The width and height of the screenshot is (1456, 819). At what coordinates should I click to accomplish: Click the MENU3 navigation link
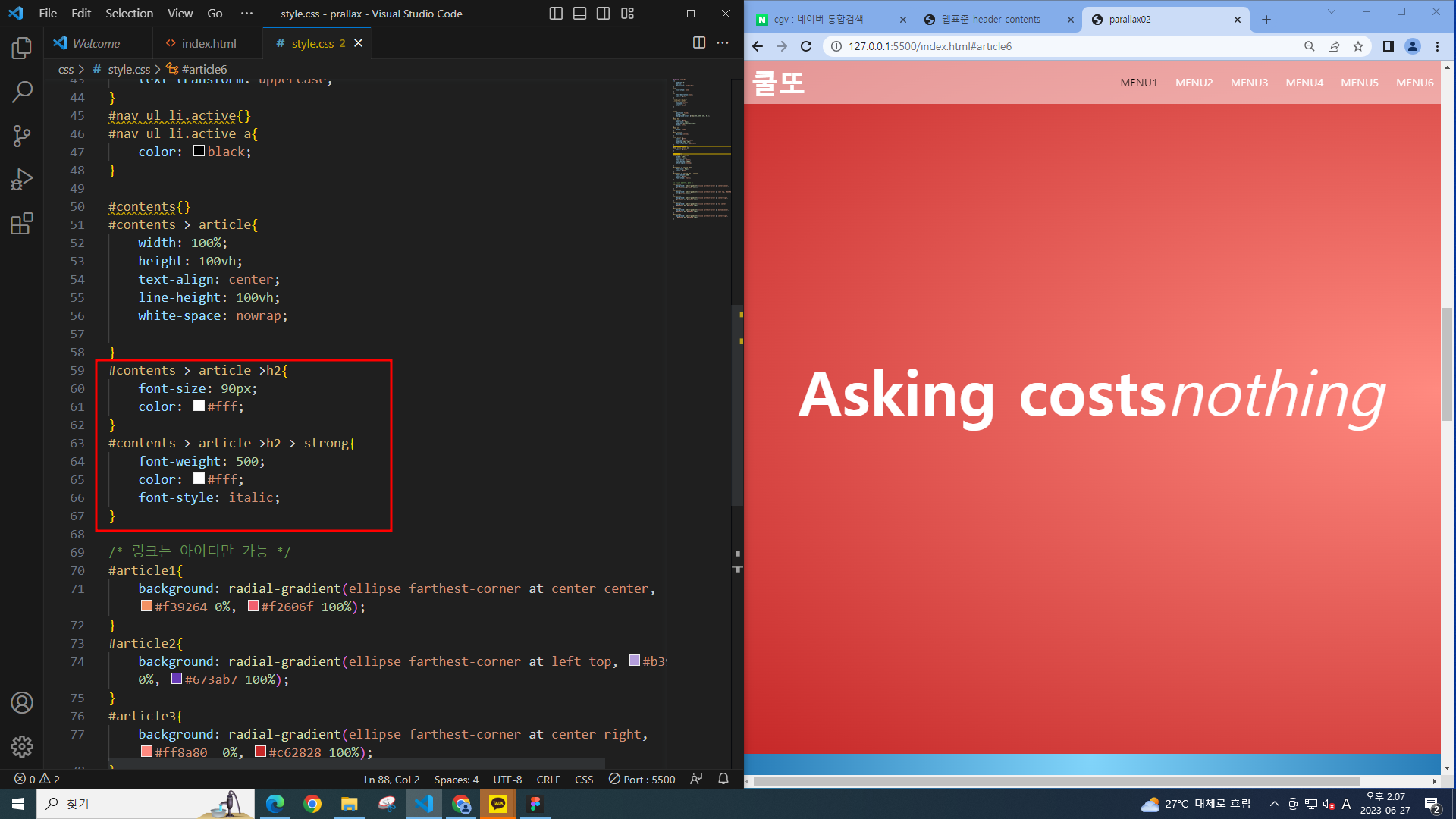tap(1249, 83)
